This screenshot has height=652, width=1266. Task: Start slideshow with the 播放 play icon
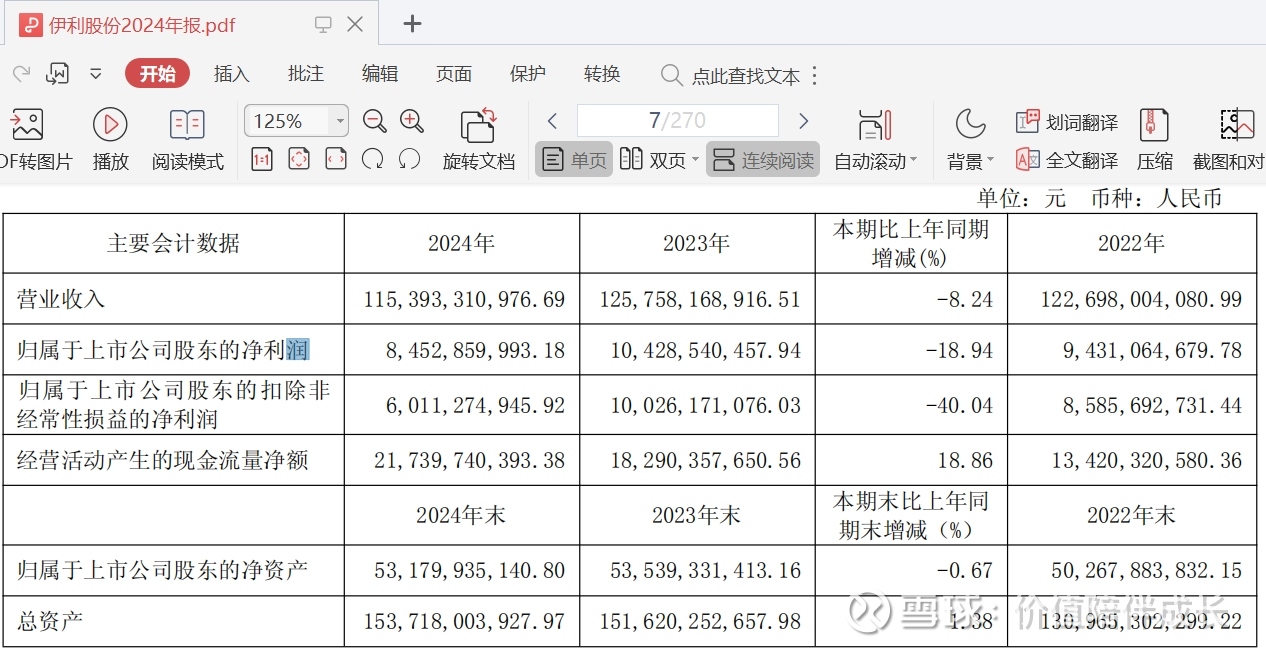pos(110,124)
